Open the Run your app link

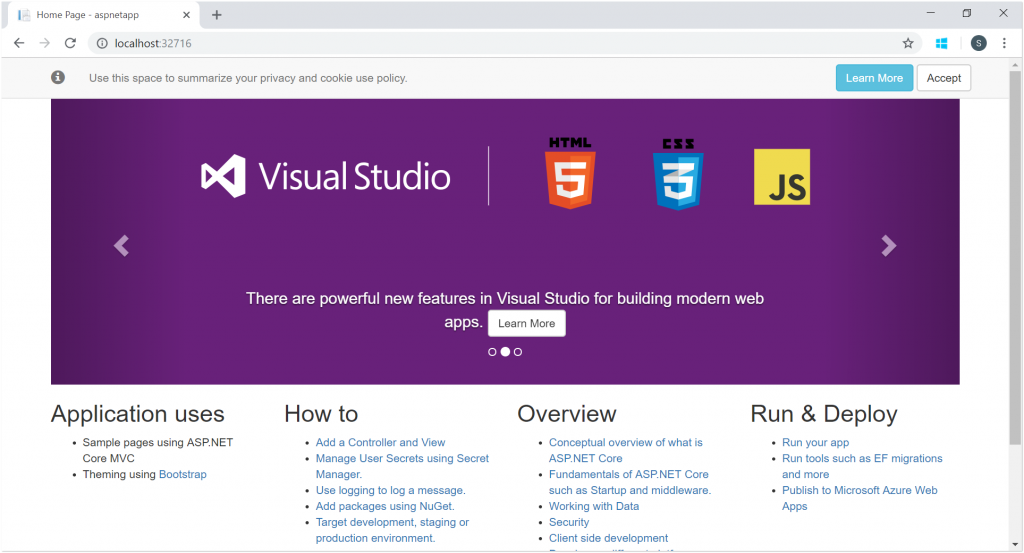[x=816, y=442]
